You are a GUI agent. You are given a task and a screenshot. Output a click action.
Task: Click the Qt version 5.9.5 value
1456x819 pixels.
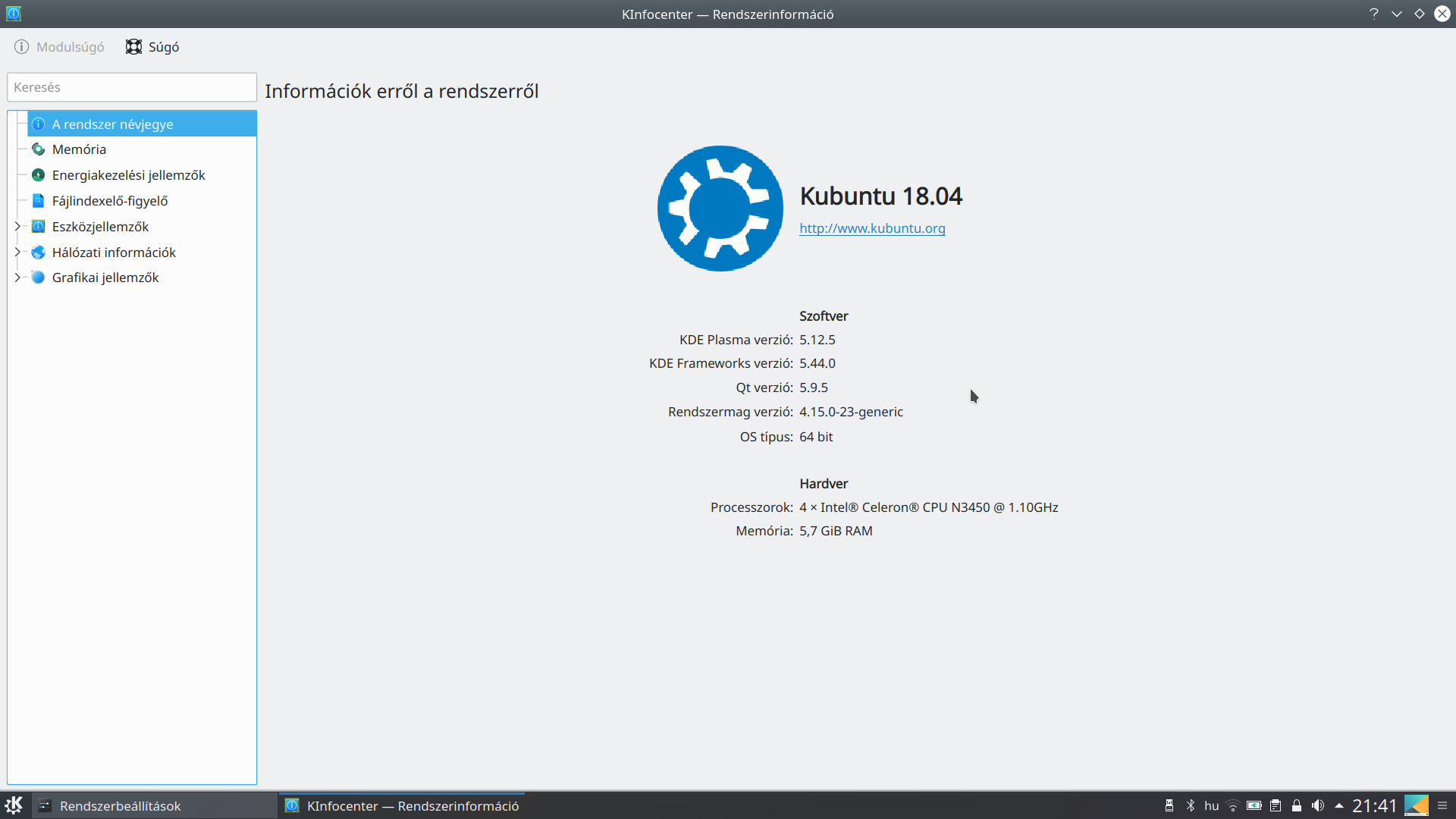pyautogui.click(x=813, y=388)
